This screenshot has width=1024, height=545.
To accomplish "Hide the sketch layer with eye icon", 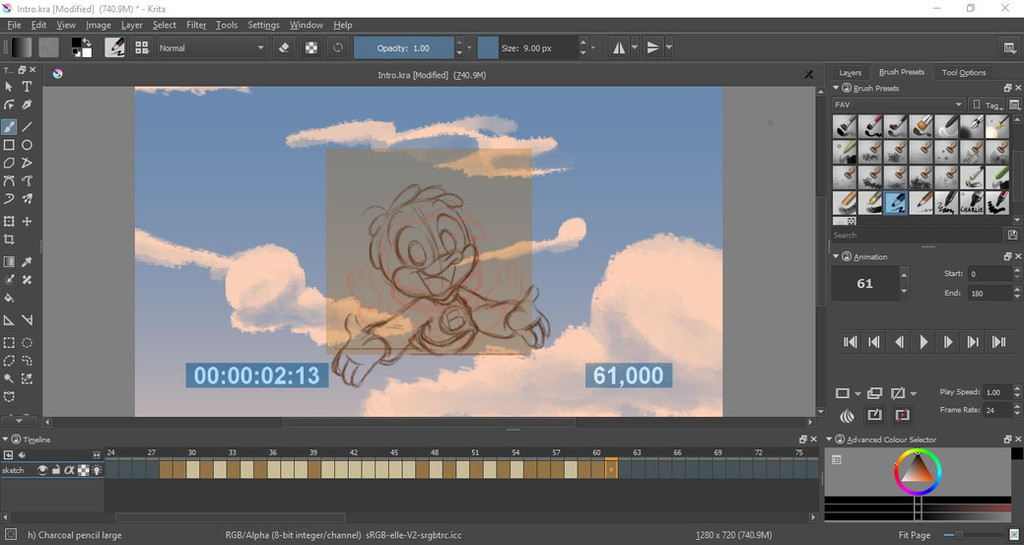I will pyautogui.click(x=42, y=470).
